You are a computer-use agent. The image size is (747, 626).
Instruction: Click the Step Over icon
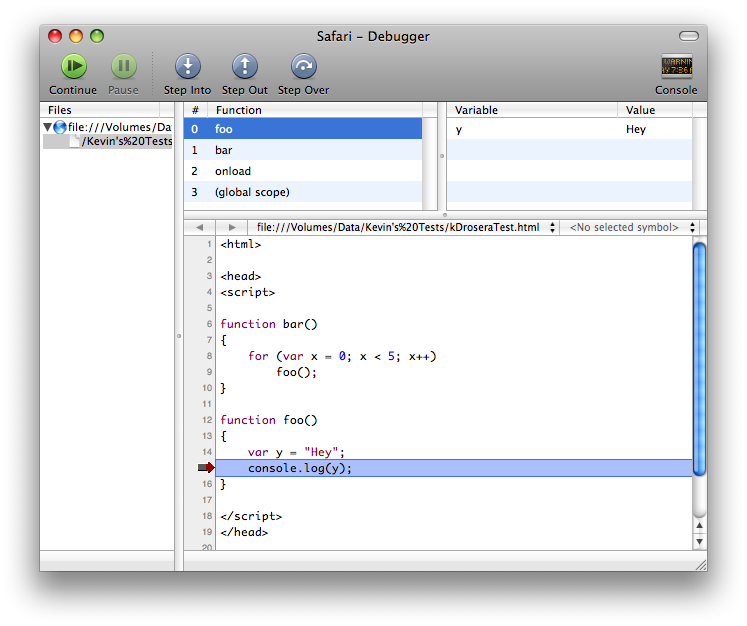click(x=303, y=66)
